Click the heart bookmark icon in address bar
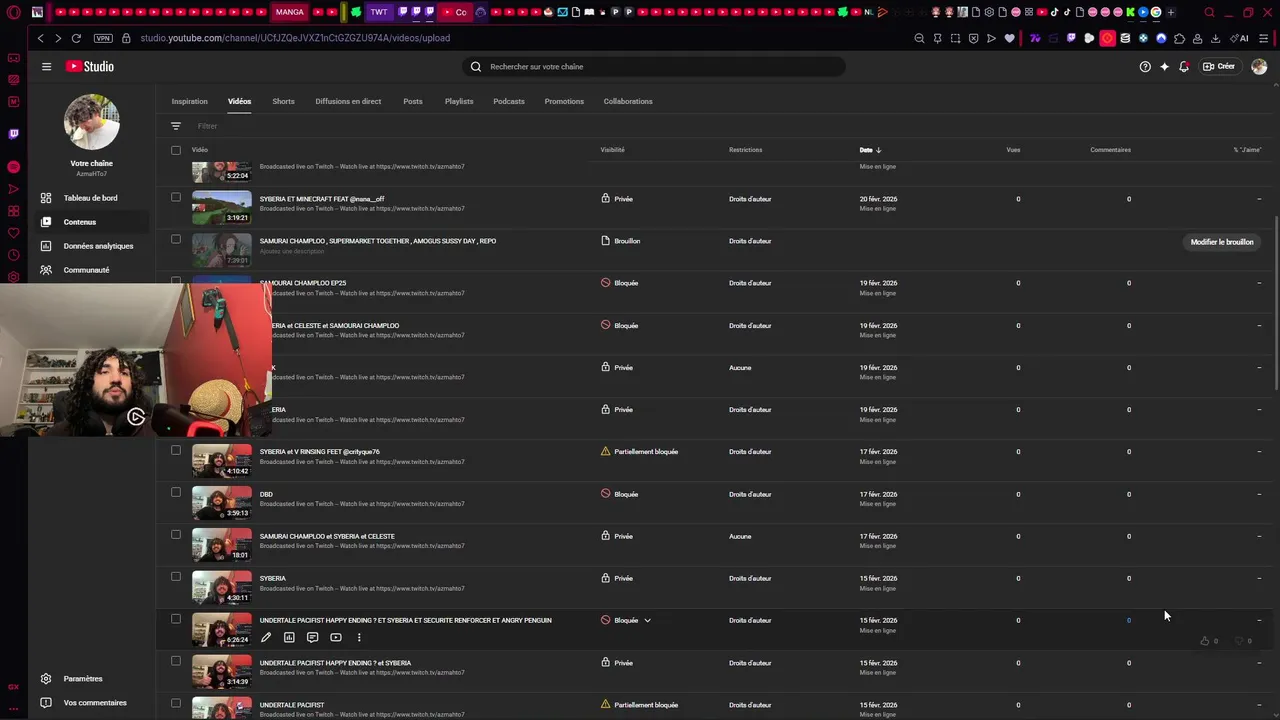This screenshot has height=720, width=1280. pos(1009,38)
